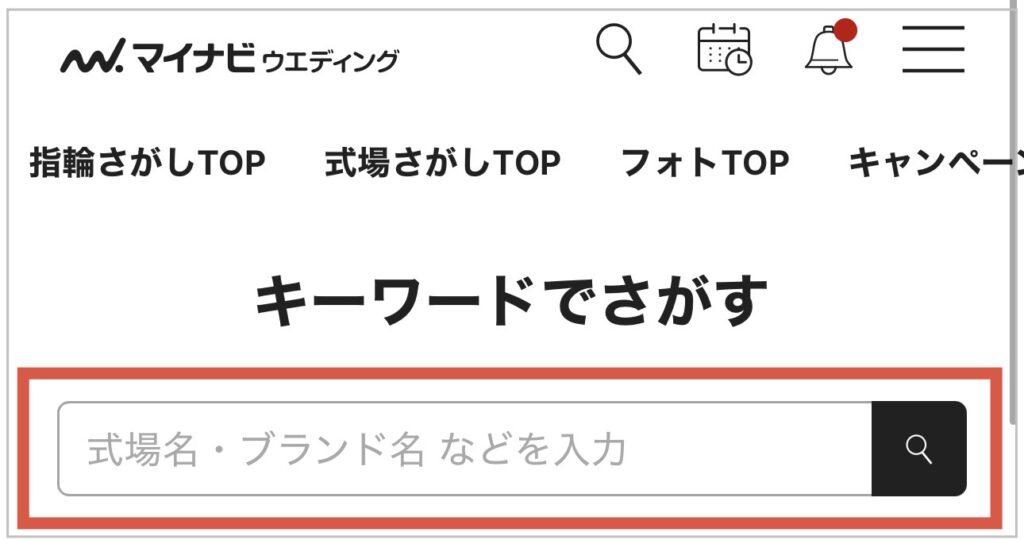Open the calendar with clock icon
The height and width of the screenshot is (540, 1024).
pyautogui.click(x=724, y=49)
